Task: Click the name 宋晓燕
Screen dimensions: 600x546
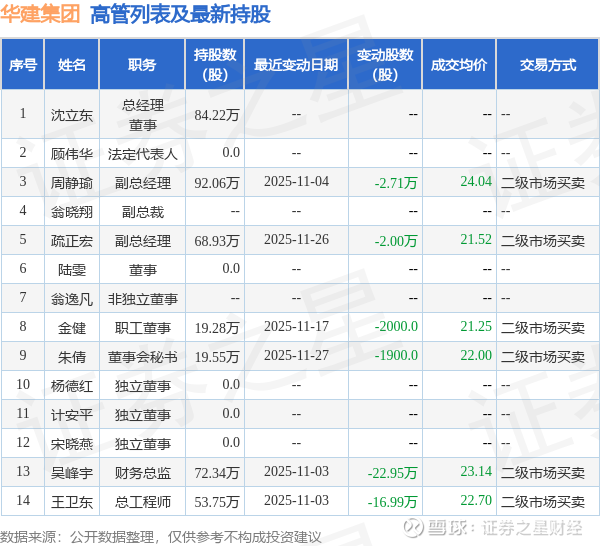Action: (x=72, y=444)
